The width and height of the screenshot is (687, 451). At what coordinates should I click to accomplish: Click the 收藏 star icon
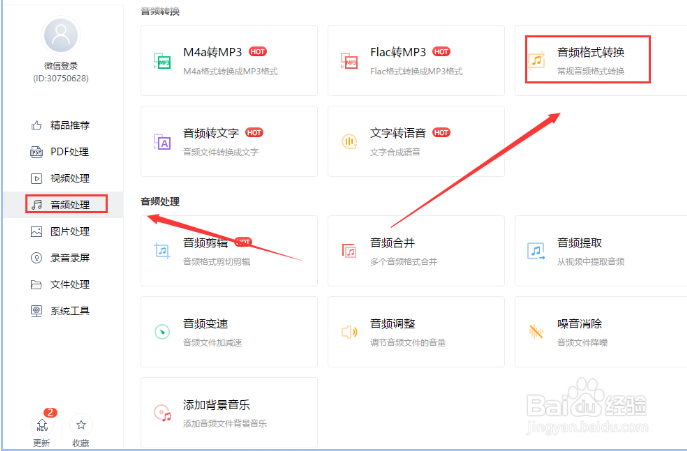click(x=81, y=425)
